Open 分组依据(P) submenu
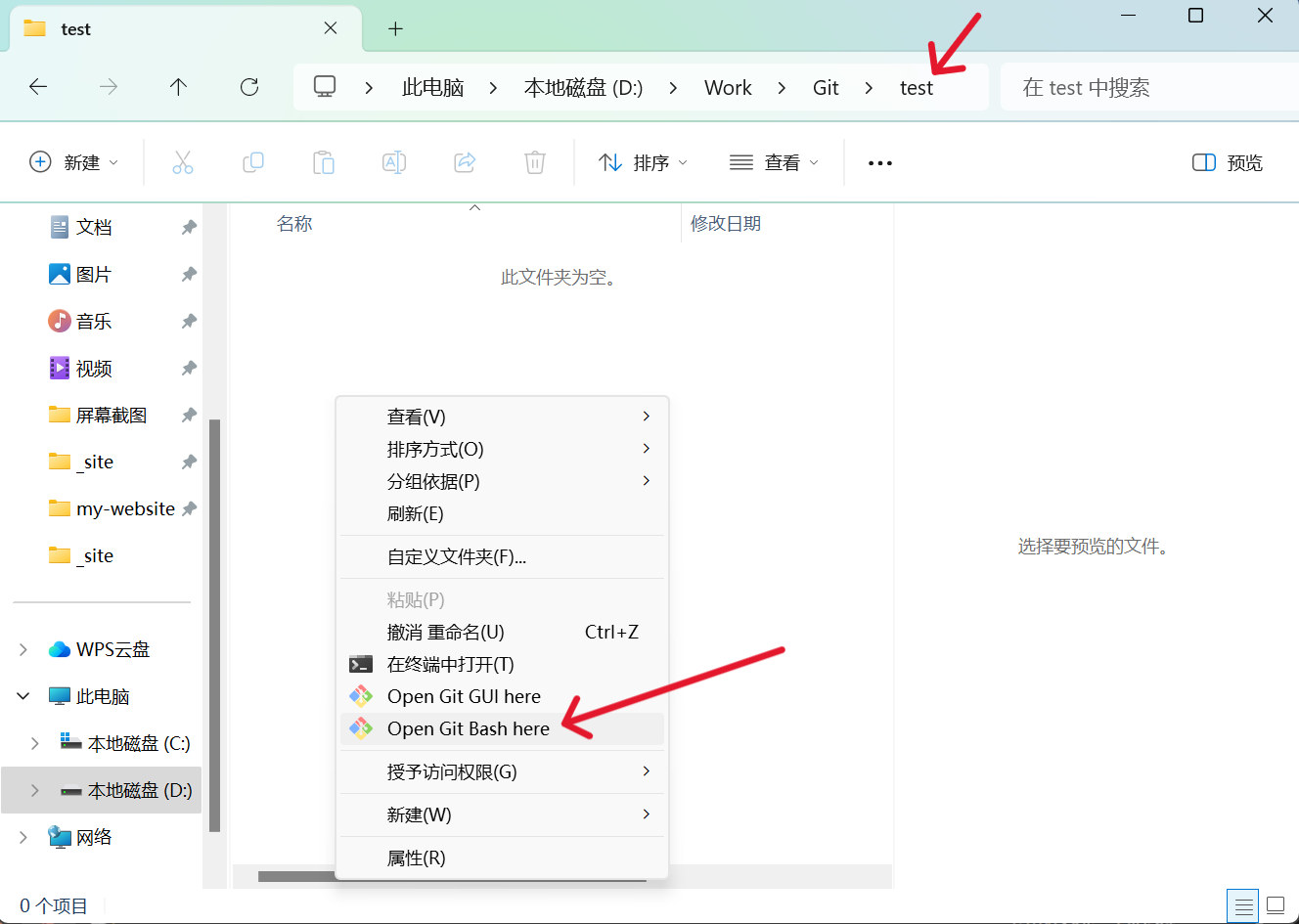Screen dimensions: 1299x924 502,481
